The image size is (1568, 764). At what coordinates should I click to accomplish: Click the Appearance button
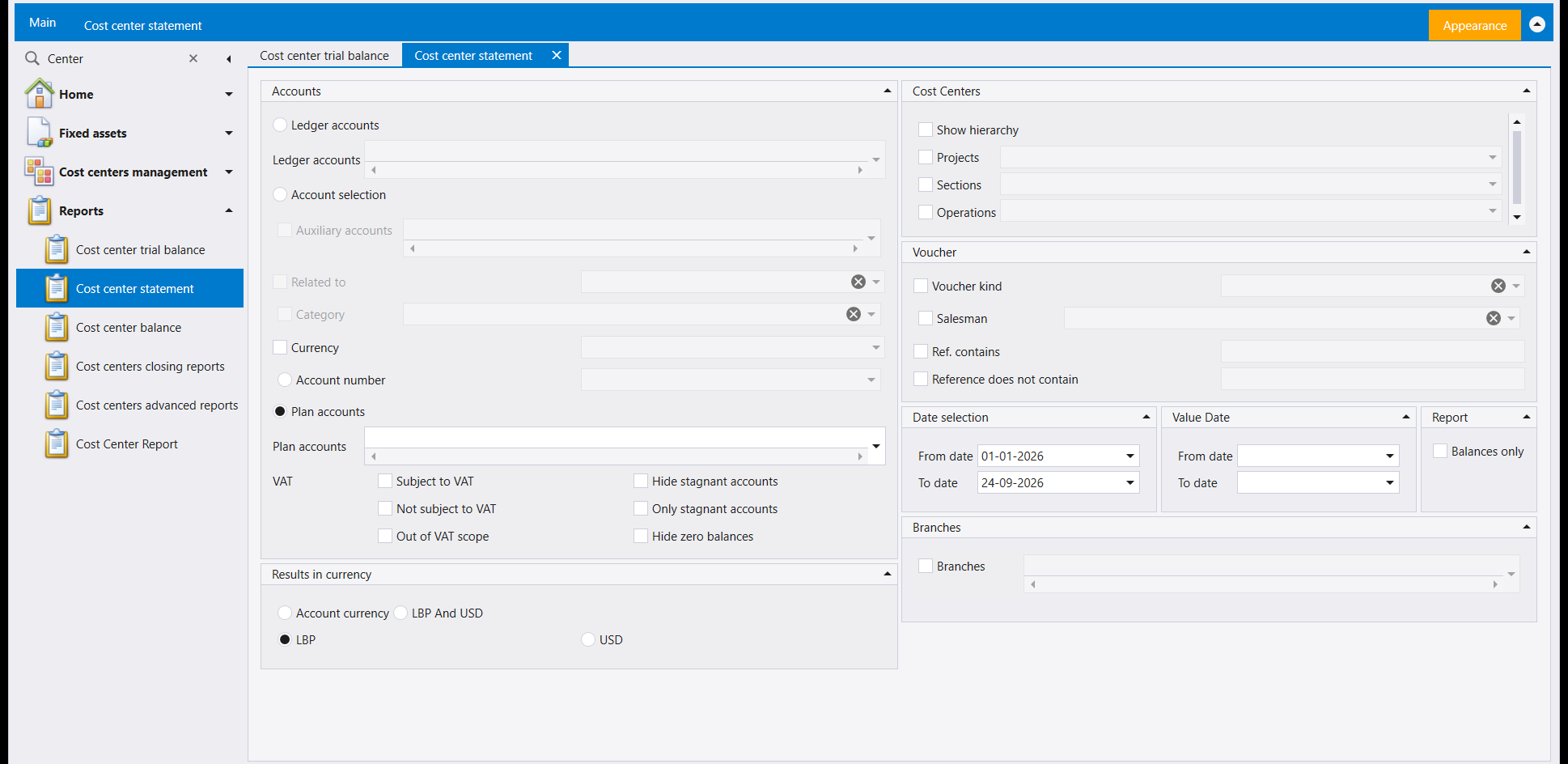coord(1474,25)
